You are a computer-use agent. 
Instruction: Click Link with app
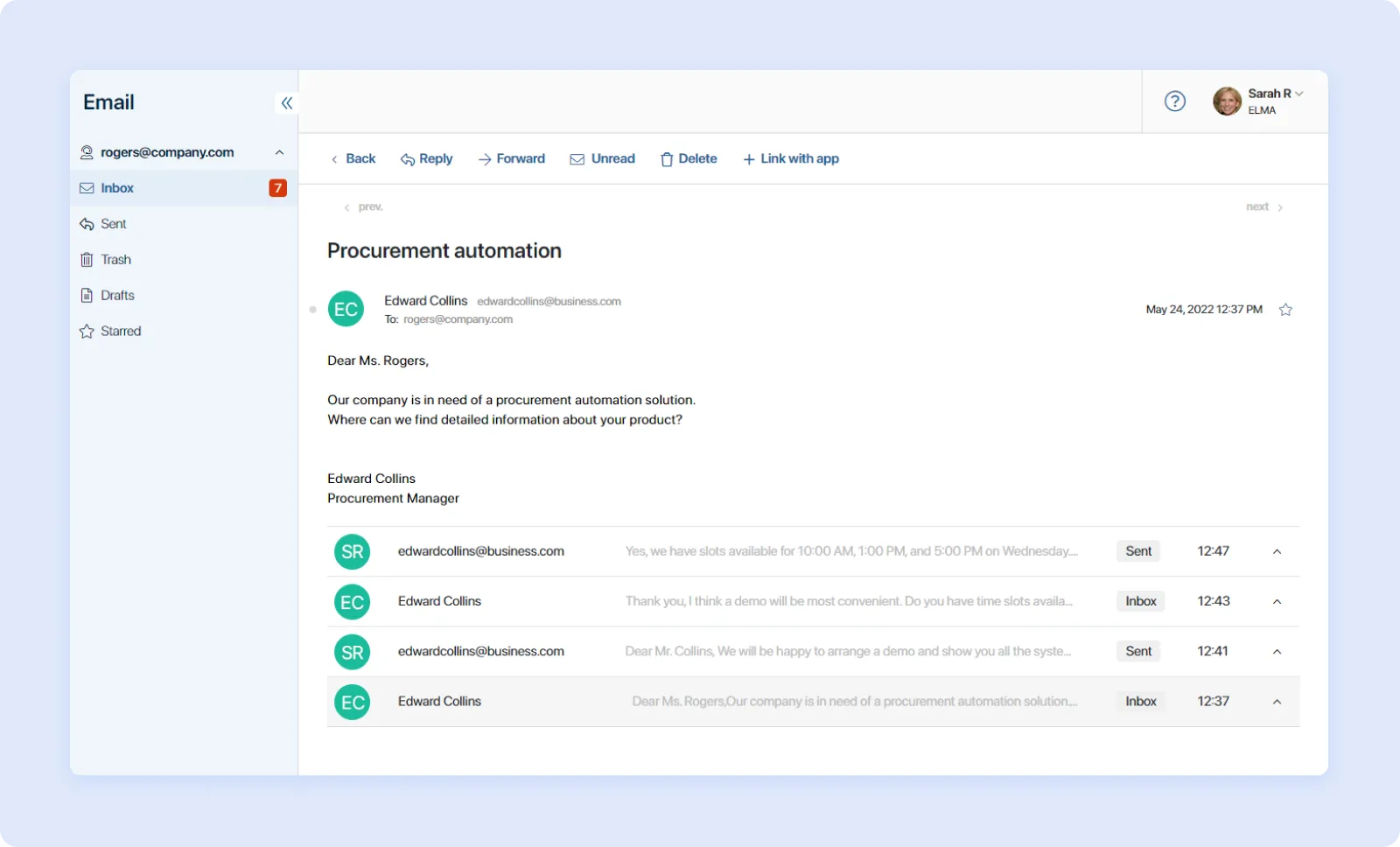click(790, 159)
